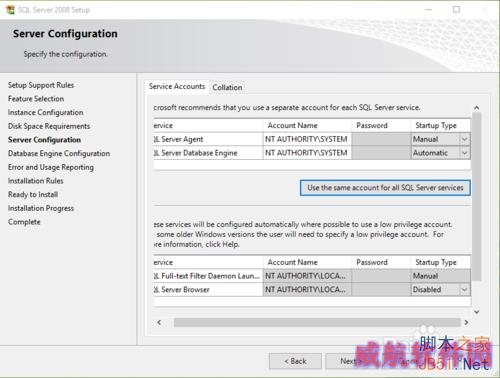Switch to the Collation tab
Viewport: 500px width, 378px height.
(x=227, y=87)
